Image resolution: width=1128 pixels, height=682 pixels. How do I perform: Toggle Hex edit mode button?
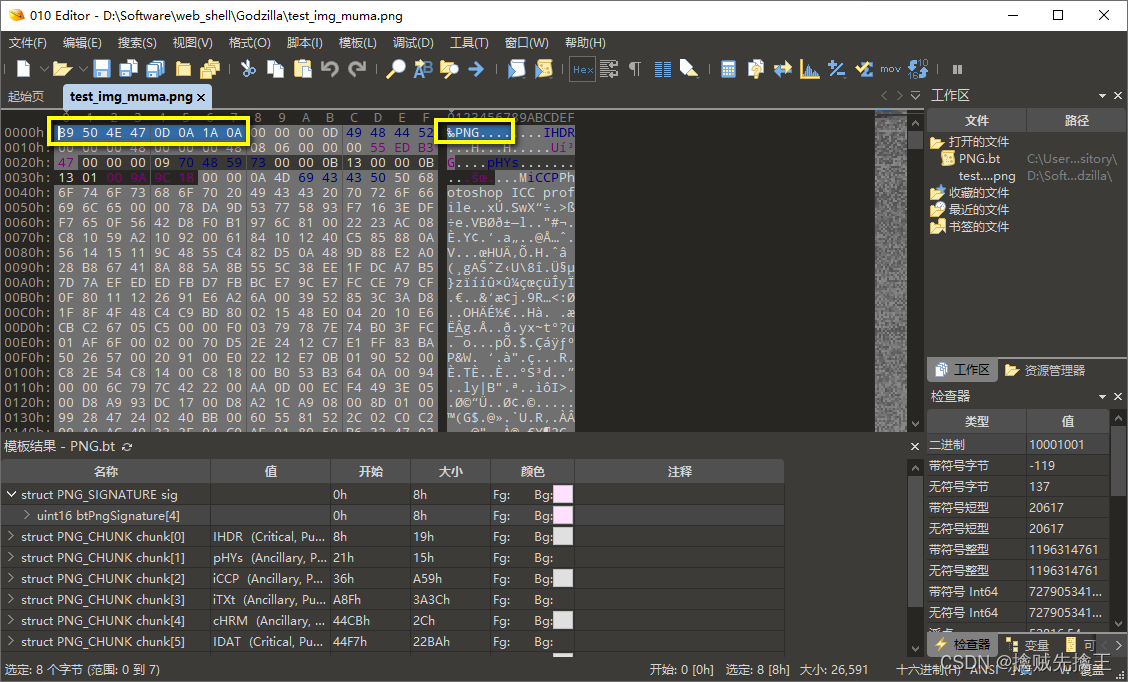[x=583, y=69]
